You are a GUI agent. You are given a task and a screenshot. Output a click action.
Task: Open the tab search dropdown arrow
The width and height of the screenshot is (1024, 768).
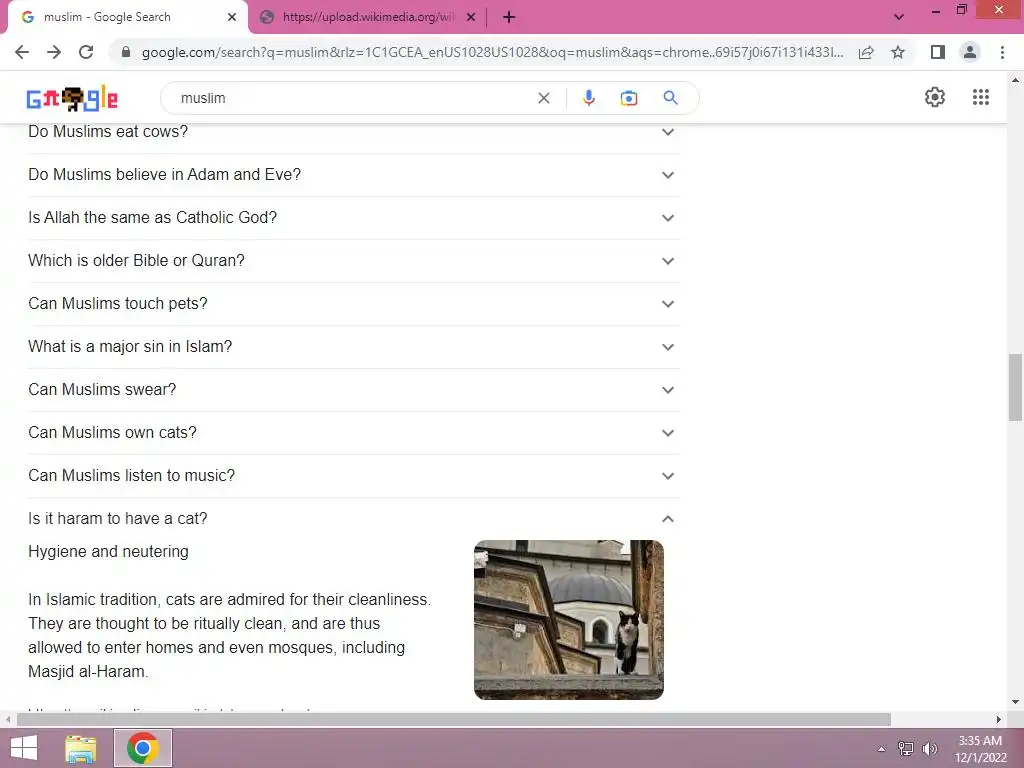[899, 17]
